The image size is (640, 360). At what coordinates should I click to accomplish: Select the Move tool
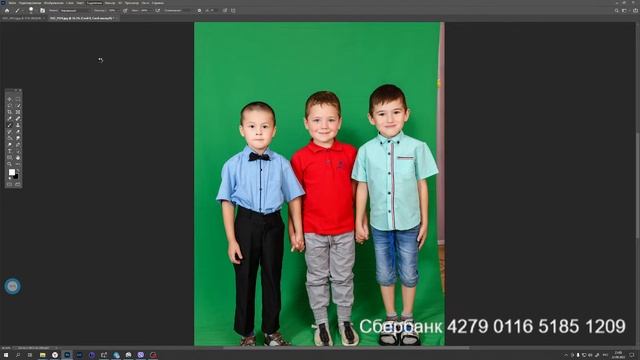click(x=9, y=99)
